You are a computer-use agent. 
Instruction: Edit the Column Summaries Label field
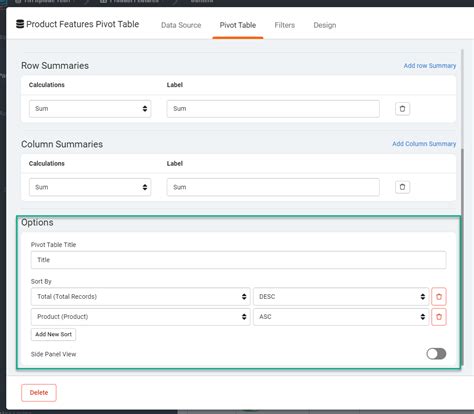pos(273,187)
